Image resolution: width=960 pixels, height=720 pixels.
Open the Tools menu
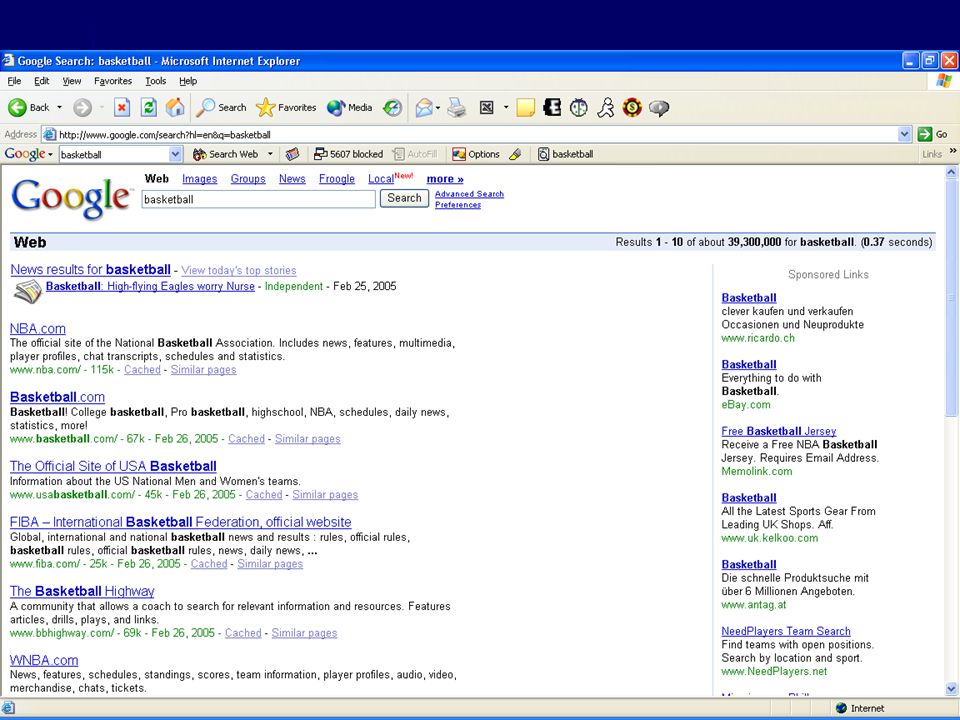tap(156, 81)
